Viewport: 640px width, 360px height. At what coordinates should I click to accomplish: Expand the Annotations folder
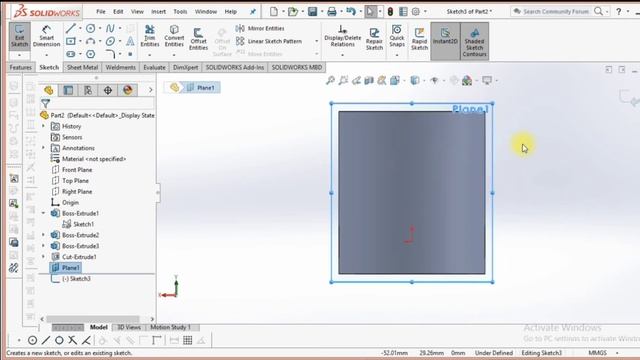tap(44, 148)
